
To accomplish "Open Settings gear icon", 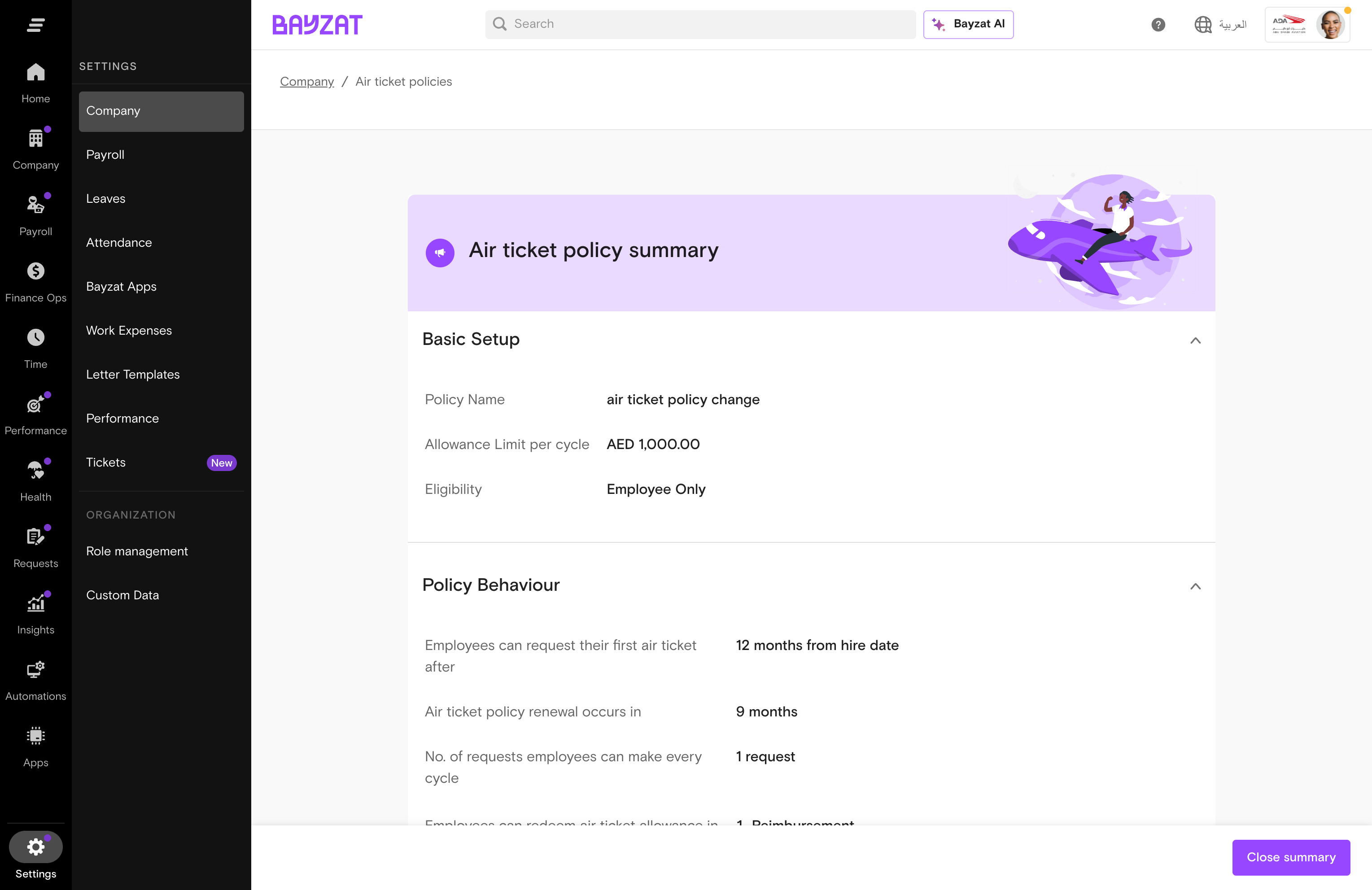I will [36, 847].
